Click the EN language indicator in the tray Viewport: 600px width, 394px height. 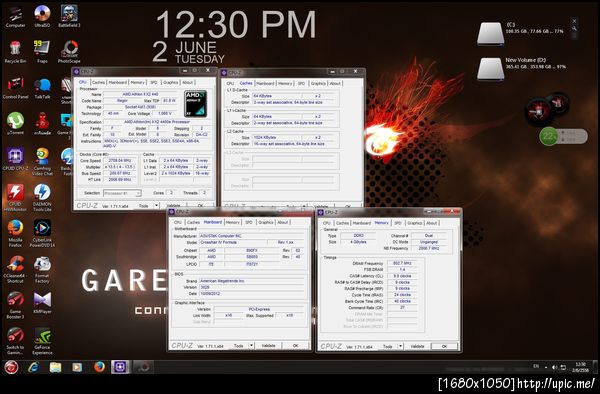tap(536, 366)
